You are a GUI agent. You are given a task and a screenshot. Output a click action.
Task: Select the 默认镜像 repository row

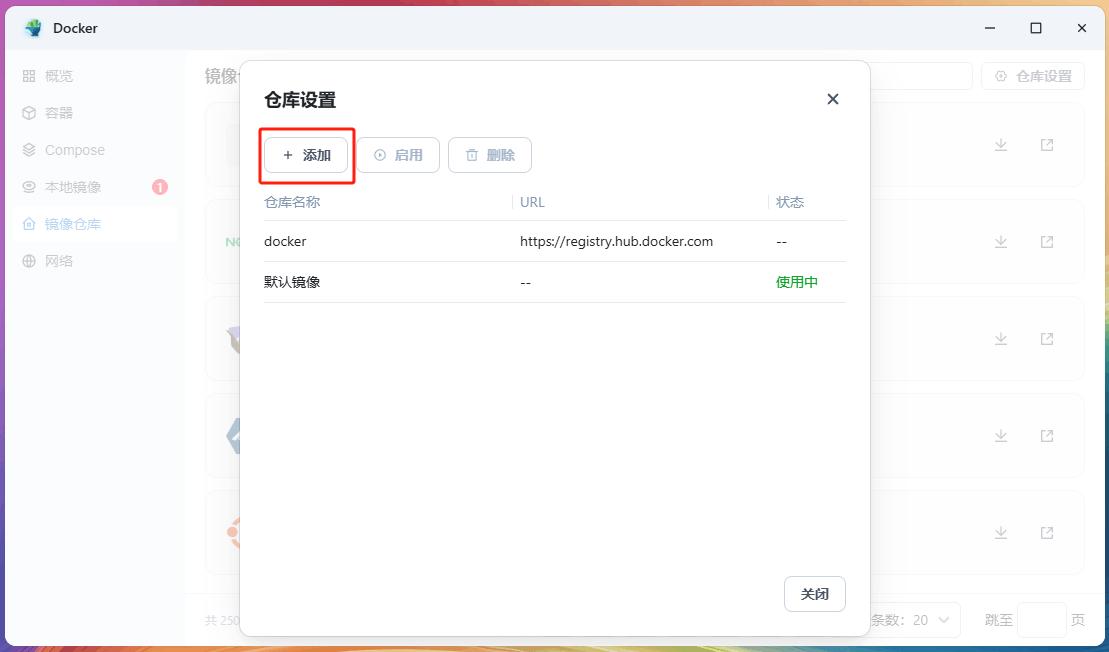[x=555, y=282]
